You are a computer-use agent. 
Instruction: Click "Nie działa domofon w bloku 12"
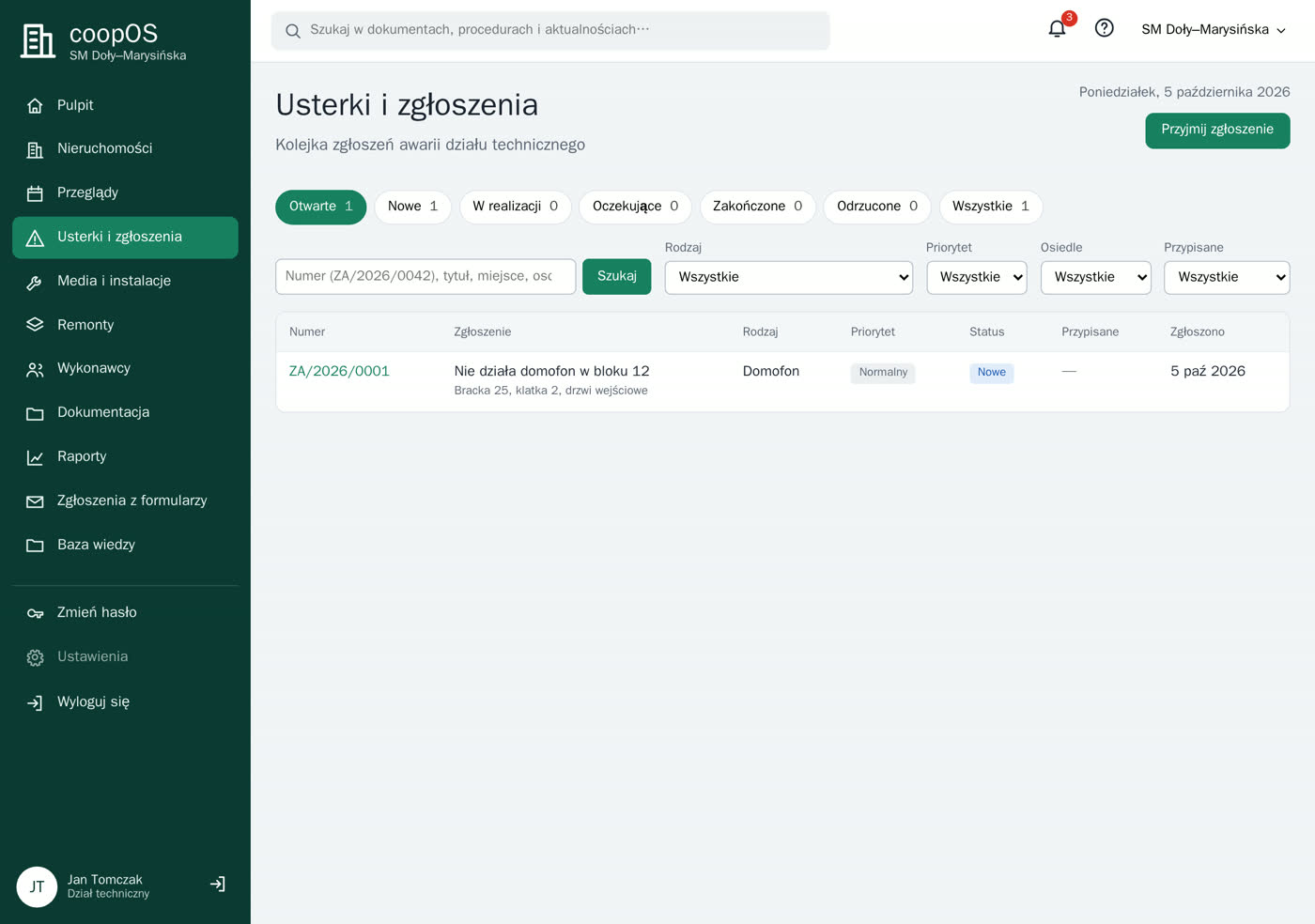[x=551, y=371]
